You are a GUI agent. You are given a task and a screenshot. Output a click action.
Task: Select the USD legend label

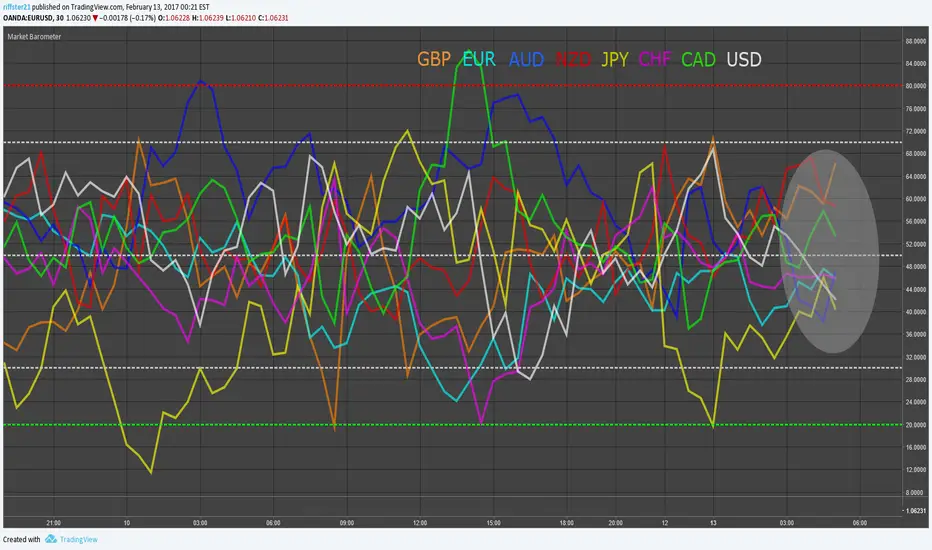pyautogui.click(x=744, y=59)
